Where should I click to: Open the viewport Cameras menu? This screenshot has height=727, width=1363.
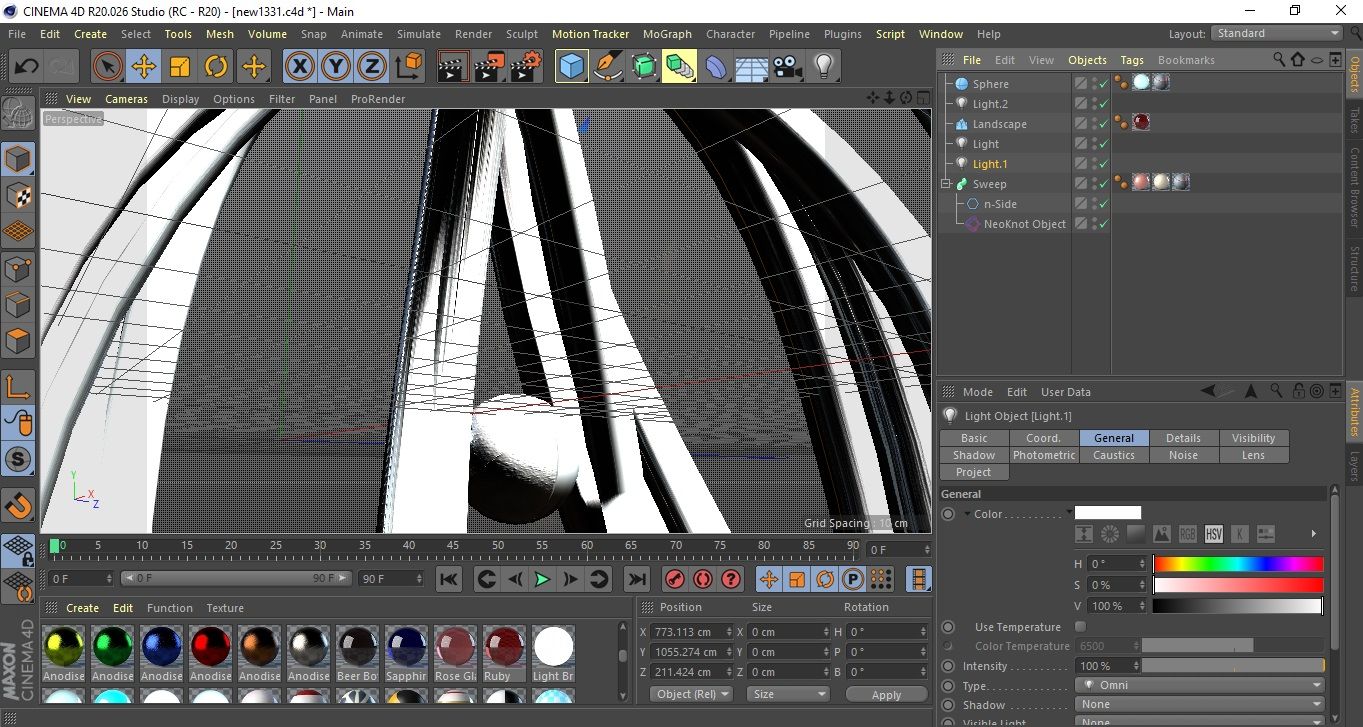[127, 99]
